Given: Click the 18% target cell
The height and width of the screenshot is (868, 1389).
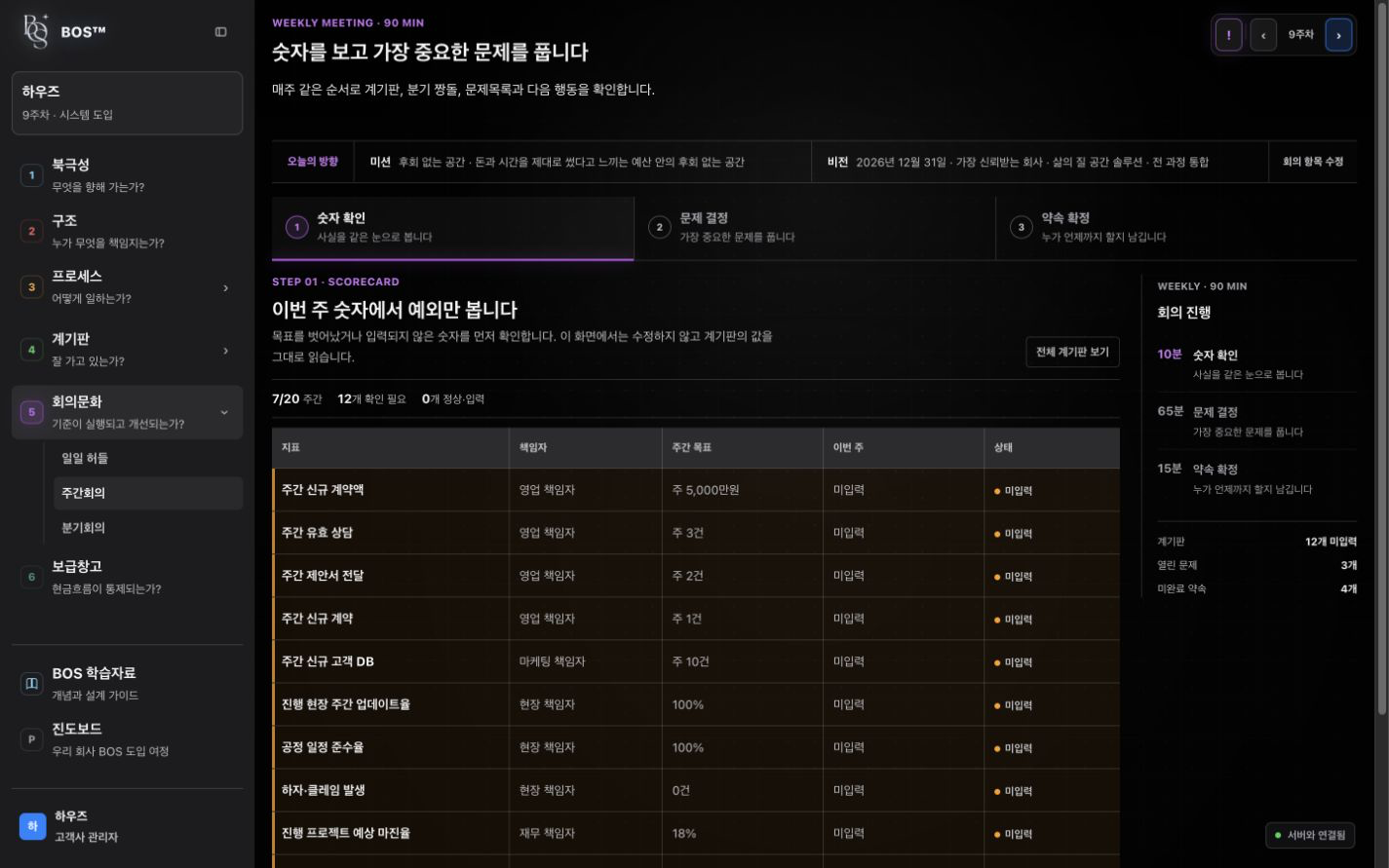Looking at the screenshot, I should tap(742, 833).
